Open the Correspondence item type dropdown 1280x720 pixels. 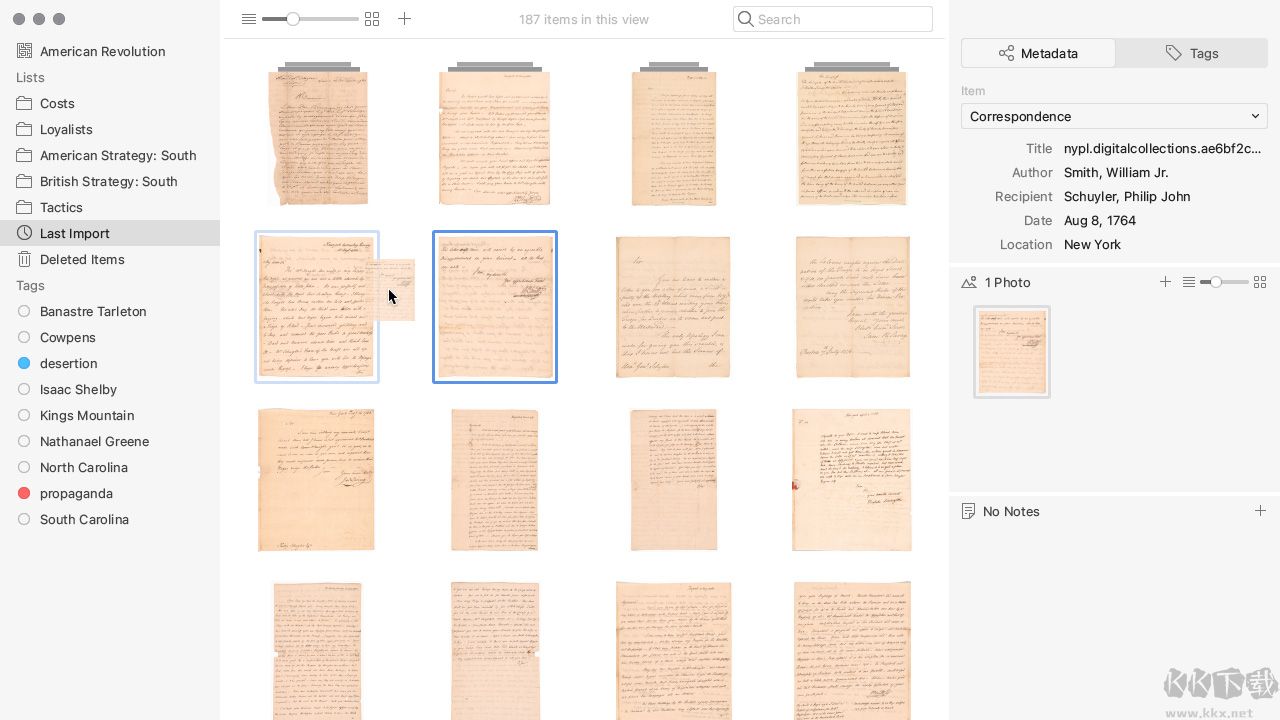[x=1114, y=116]
